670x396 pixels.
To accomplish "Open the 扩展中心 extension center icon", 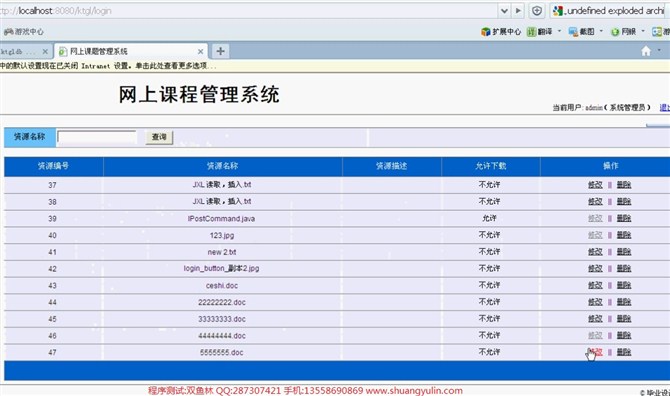I will pos(485,32).
